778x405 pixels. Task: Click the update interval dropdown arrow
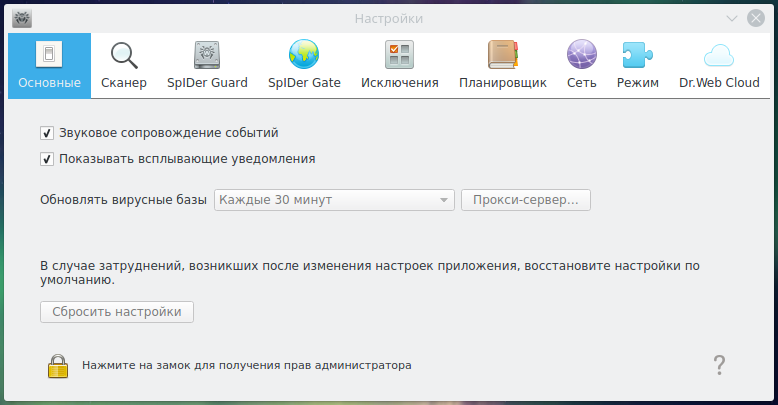point(443,200)
